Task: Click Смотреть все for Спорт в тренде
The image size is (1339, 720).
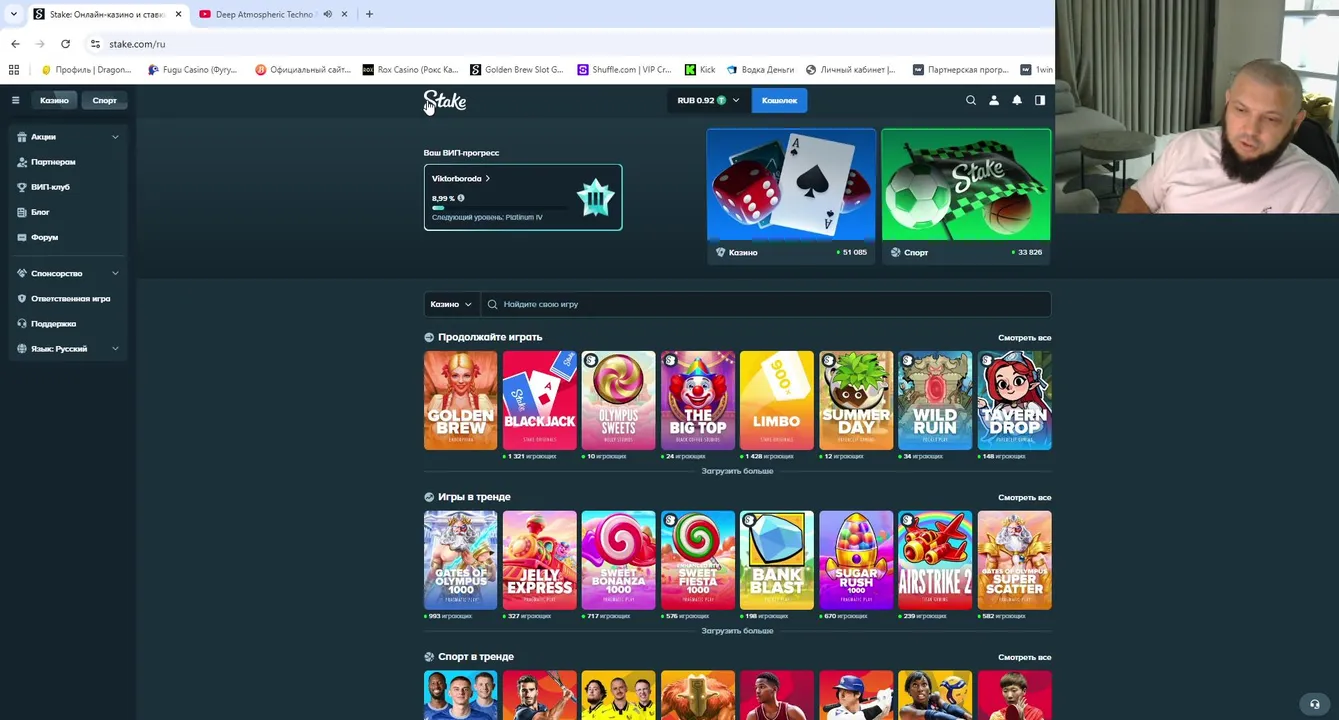Action: tap(1024, 657)
